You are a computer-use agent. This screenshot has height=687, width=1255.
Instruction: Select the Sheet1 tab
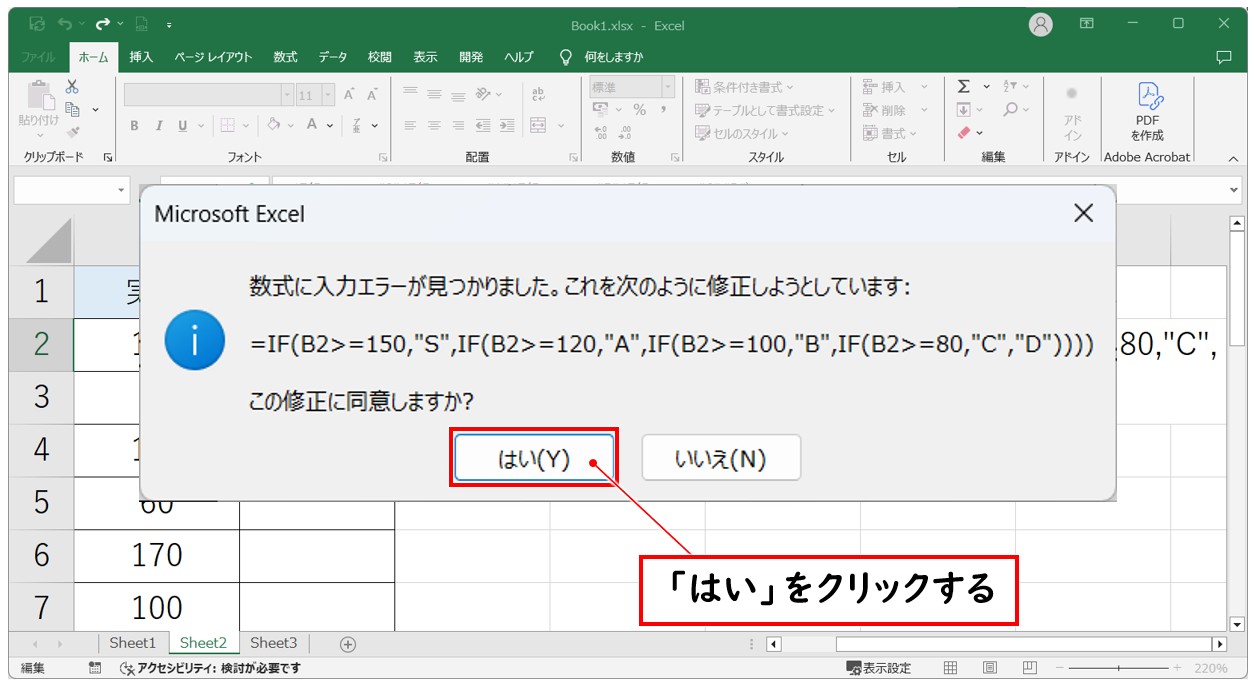click(133, 643)
